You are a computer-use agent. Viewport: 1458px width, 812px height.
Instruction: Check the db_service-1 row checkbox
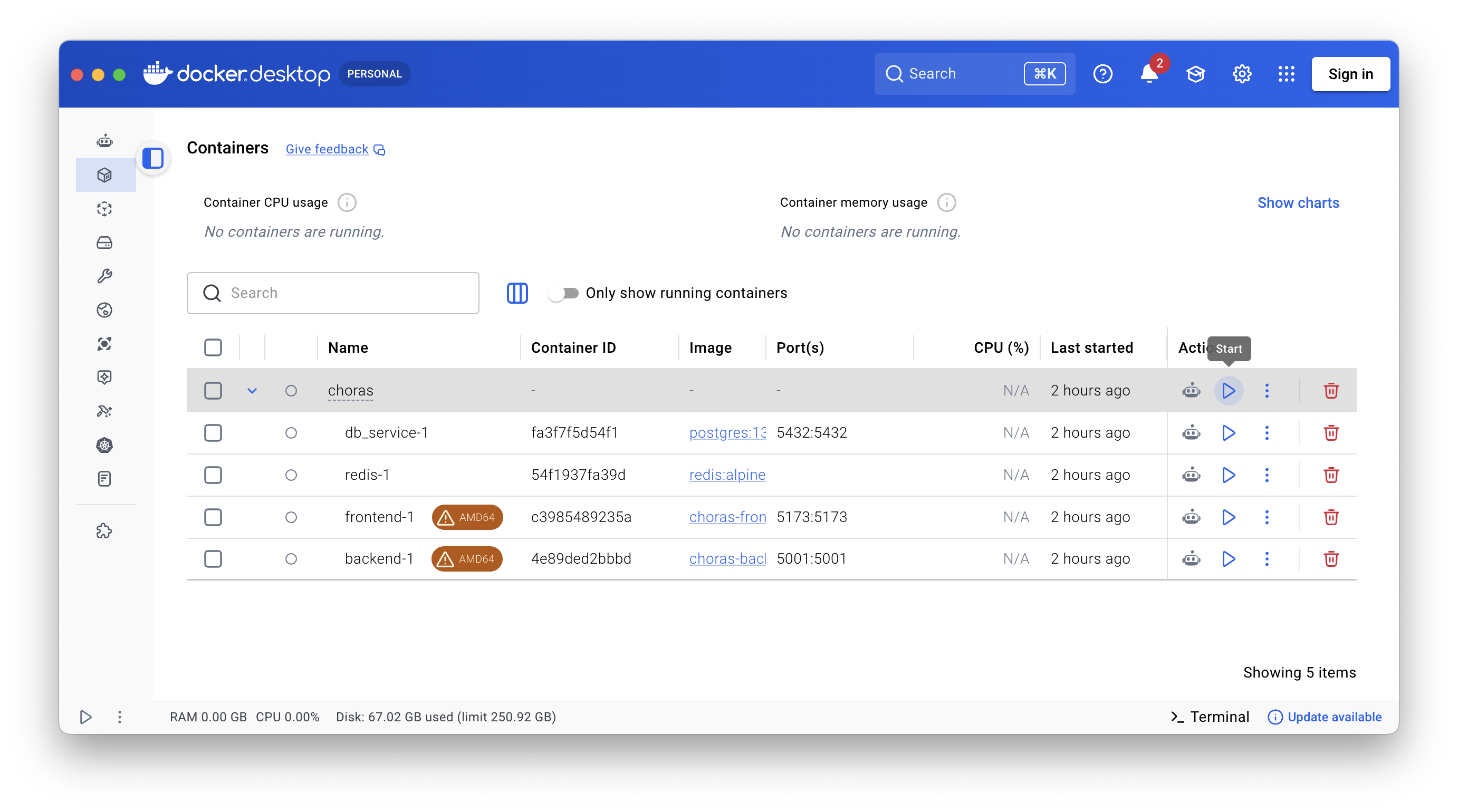point(213,433)
